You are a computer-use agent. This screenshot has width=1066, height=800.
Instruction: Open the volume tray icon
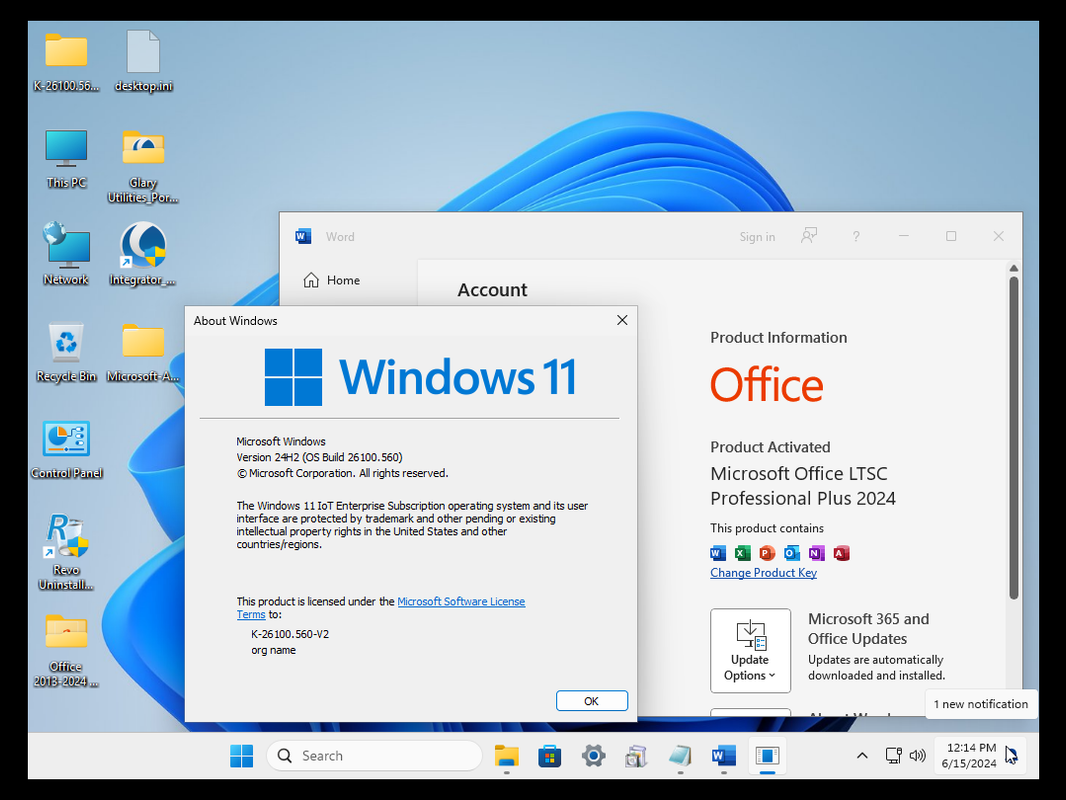(918, 755)
